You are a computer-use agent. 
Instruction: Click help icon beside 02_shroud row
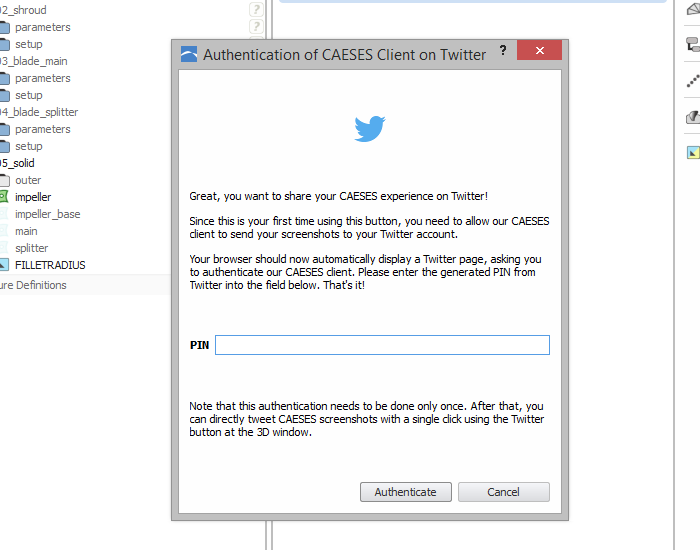click(x=256, y=9)
